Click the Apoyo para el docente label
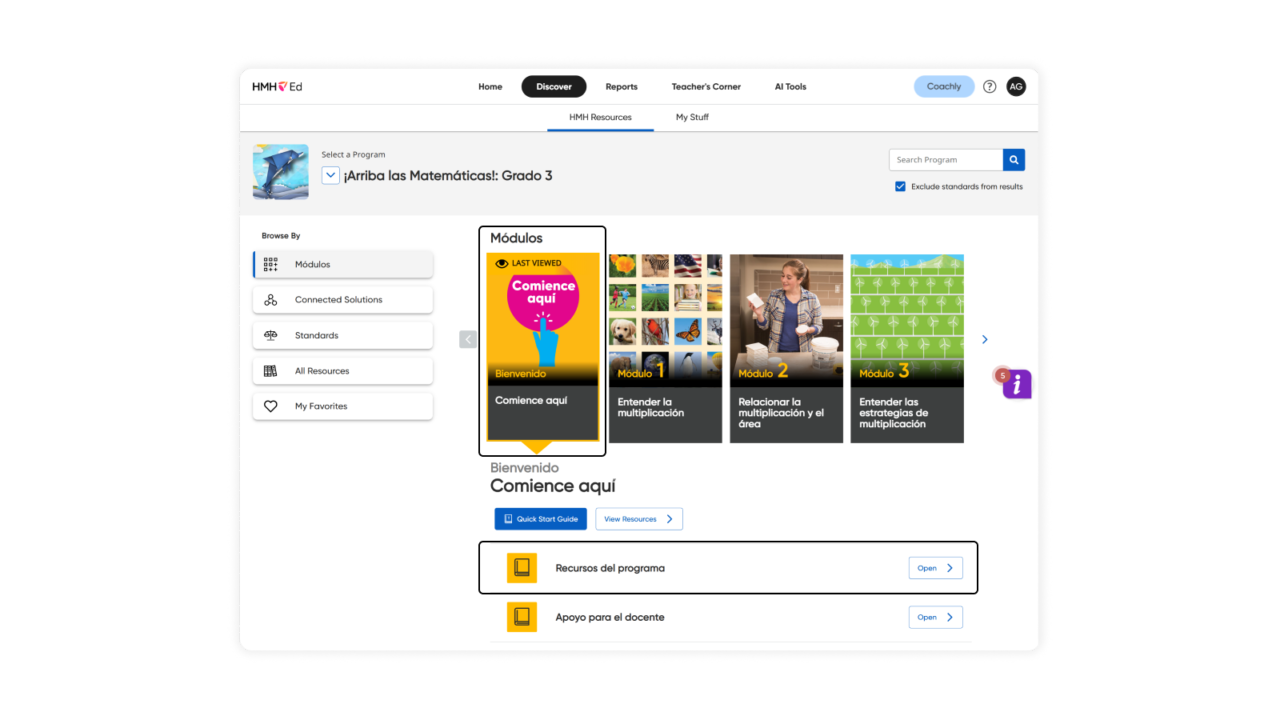This screenshot has width=1280, height=720. tap(610, 617)
